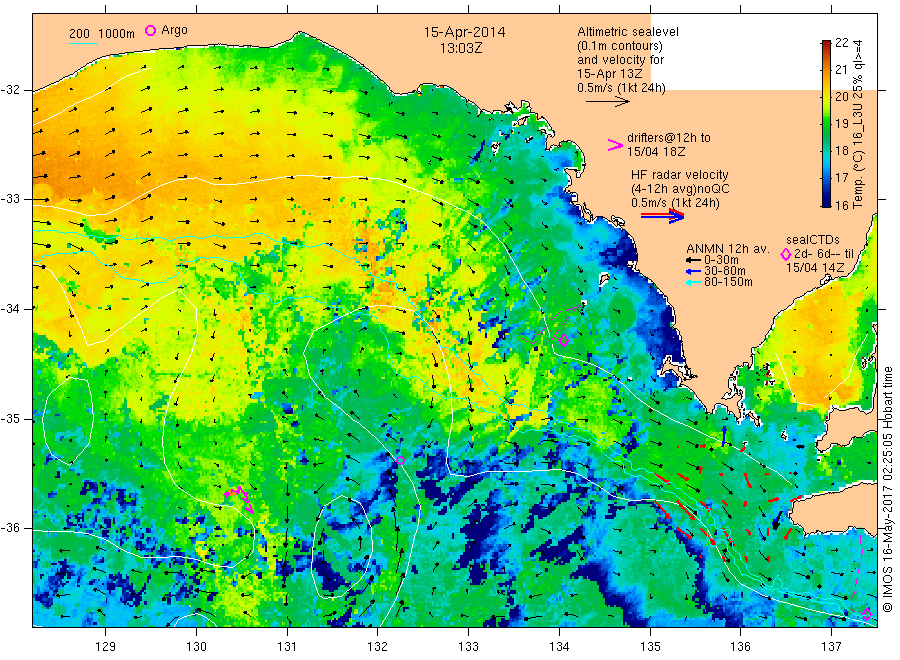Click the magenta sealCTDs diamond legend symbol

786,254
